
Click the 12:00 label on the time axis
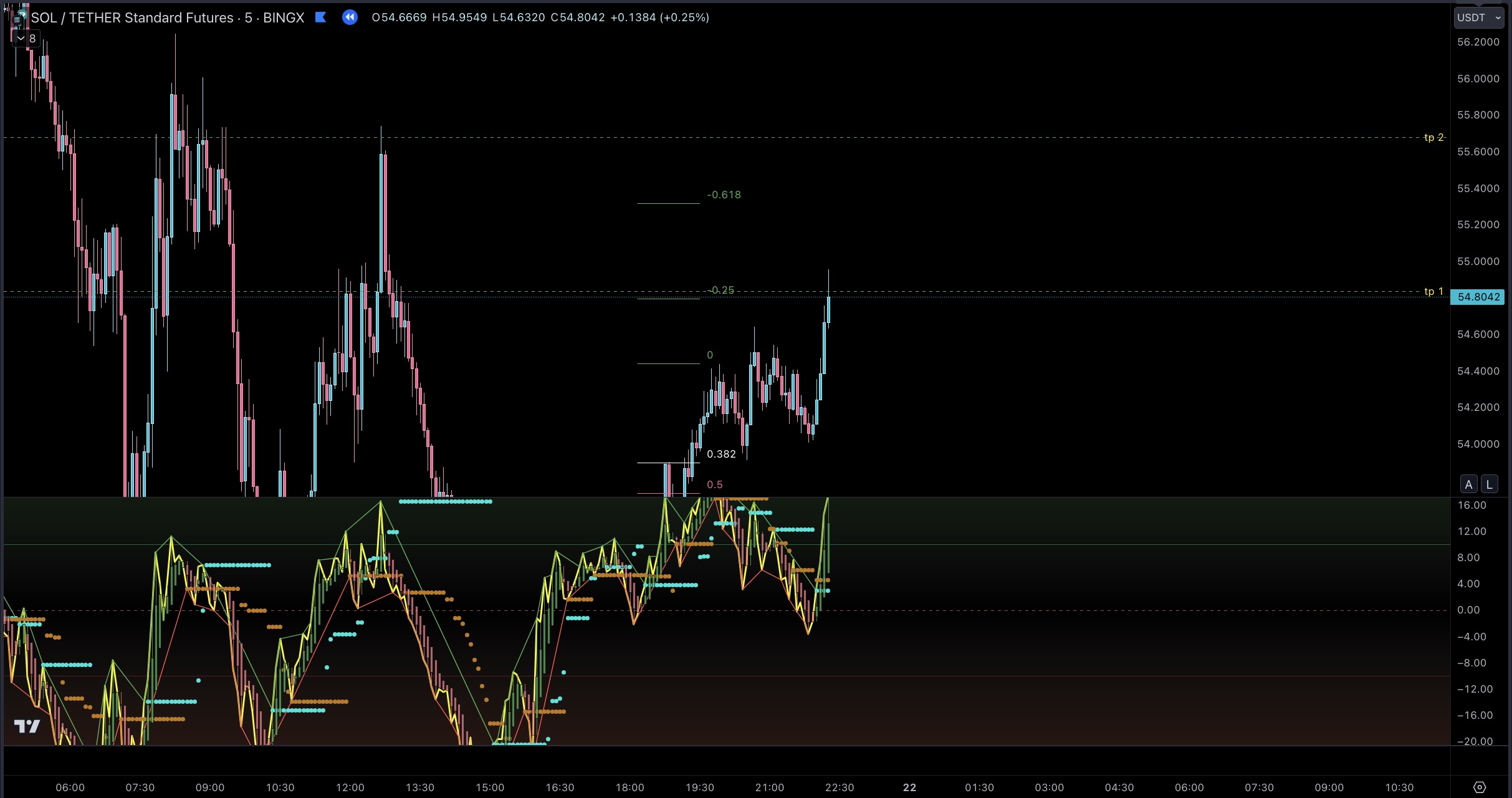350,787
